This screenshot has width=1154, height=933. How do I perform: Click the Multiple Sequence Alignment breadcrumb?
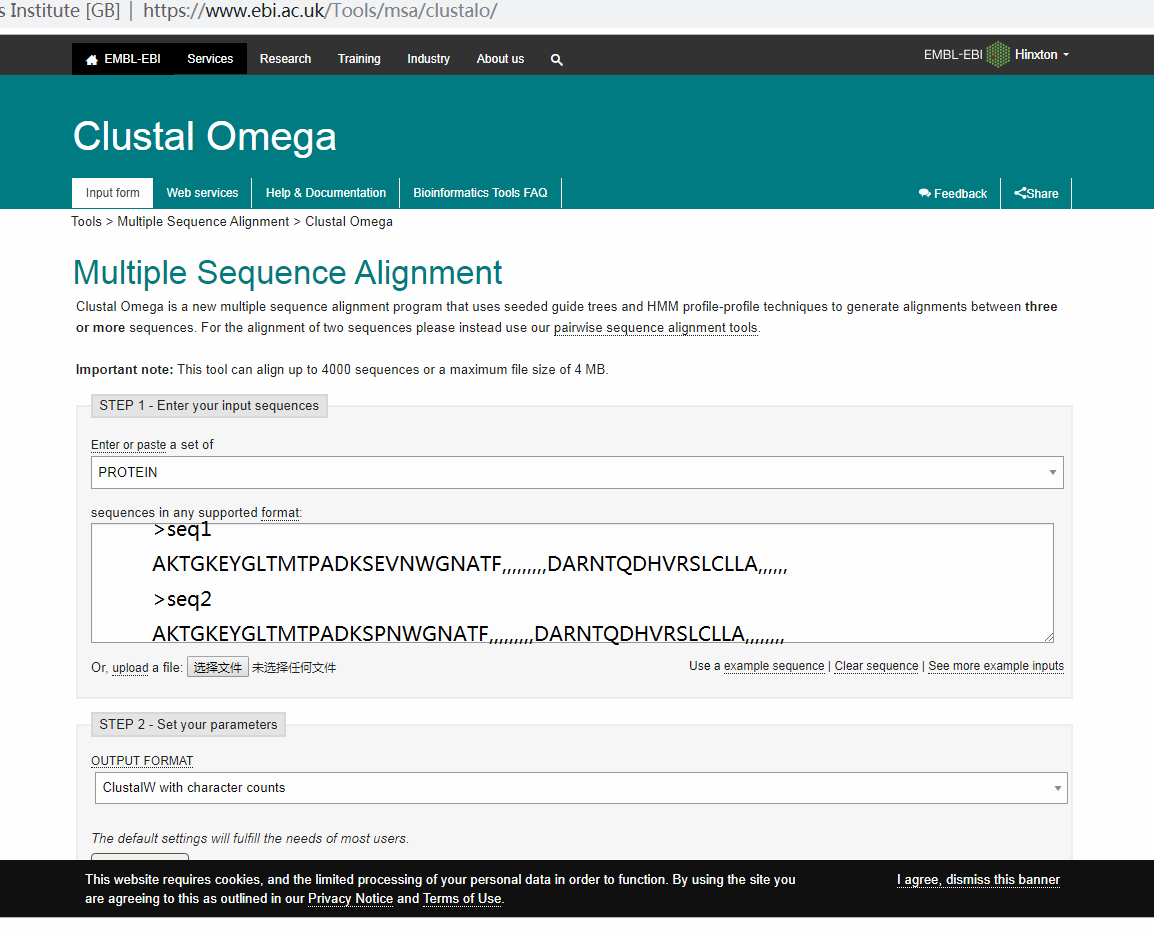203,221
